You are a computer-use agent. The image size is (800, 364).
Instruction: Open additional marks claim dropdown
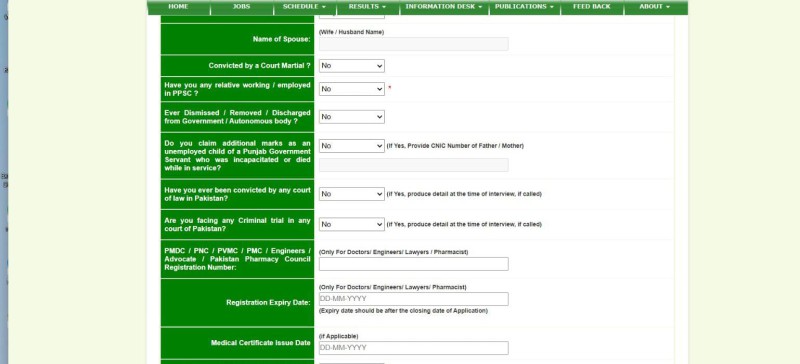(352, 146)
